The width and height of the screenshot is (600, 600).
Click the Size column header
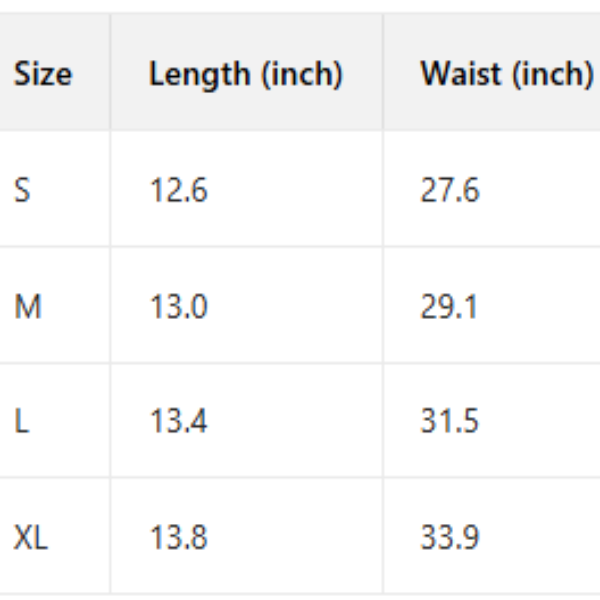pos(43,75)
